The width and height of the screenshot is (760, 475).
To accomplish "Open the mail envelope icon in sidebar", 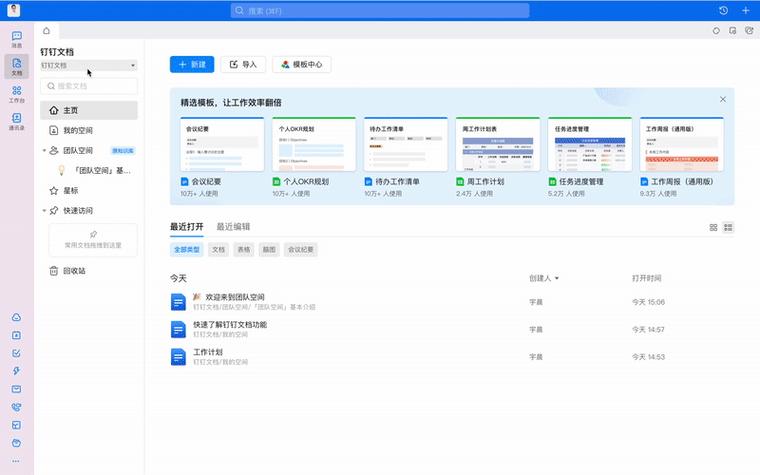I will (x=16, y=389).
